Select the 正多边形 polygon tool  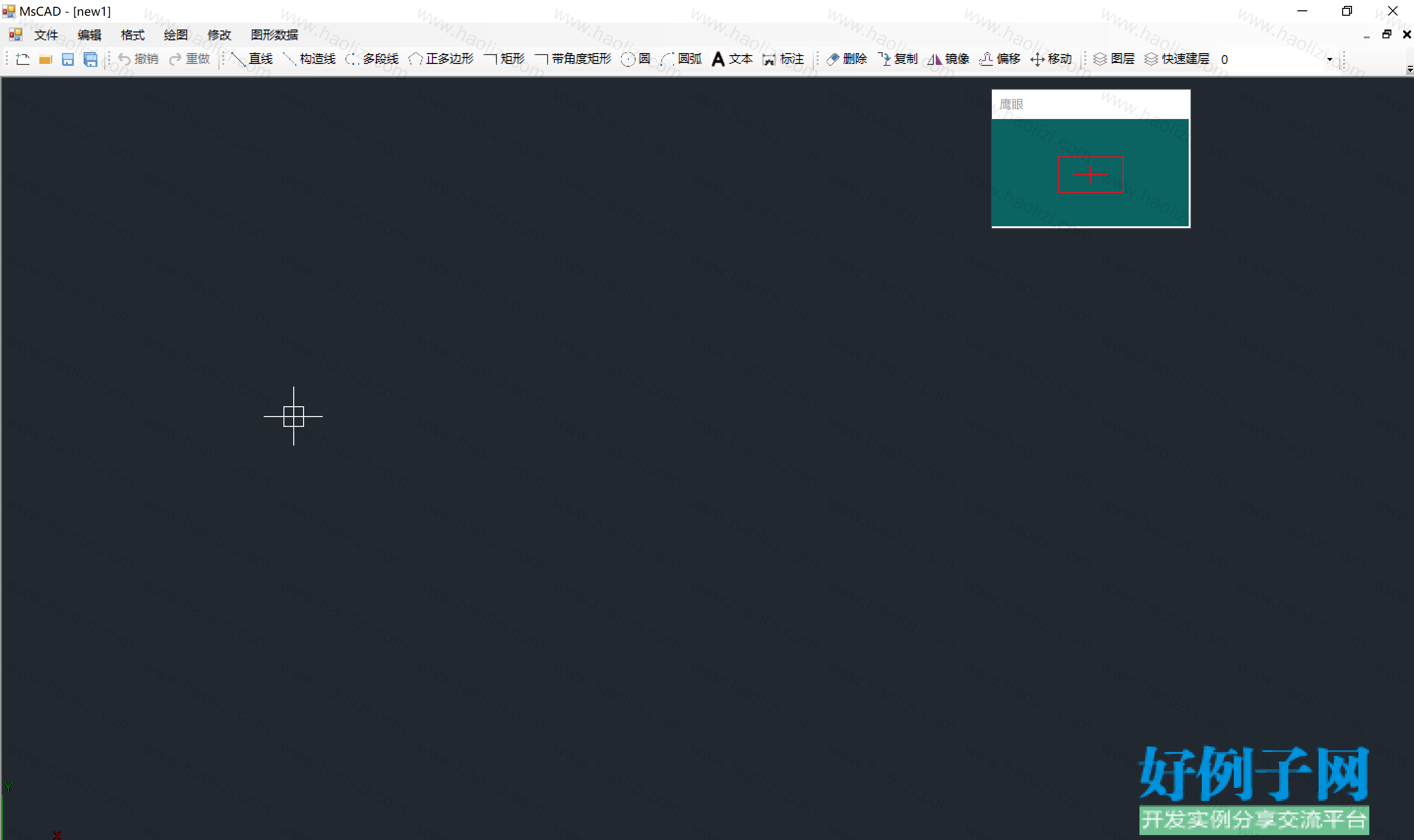pyautogui.click(x=440, y=59)
